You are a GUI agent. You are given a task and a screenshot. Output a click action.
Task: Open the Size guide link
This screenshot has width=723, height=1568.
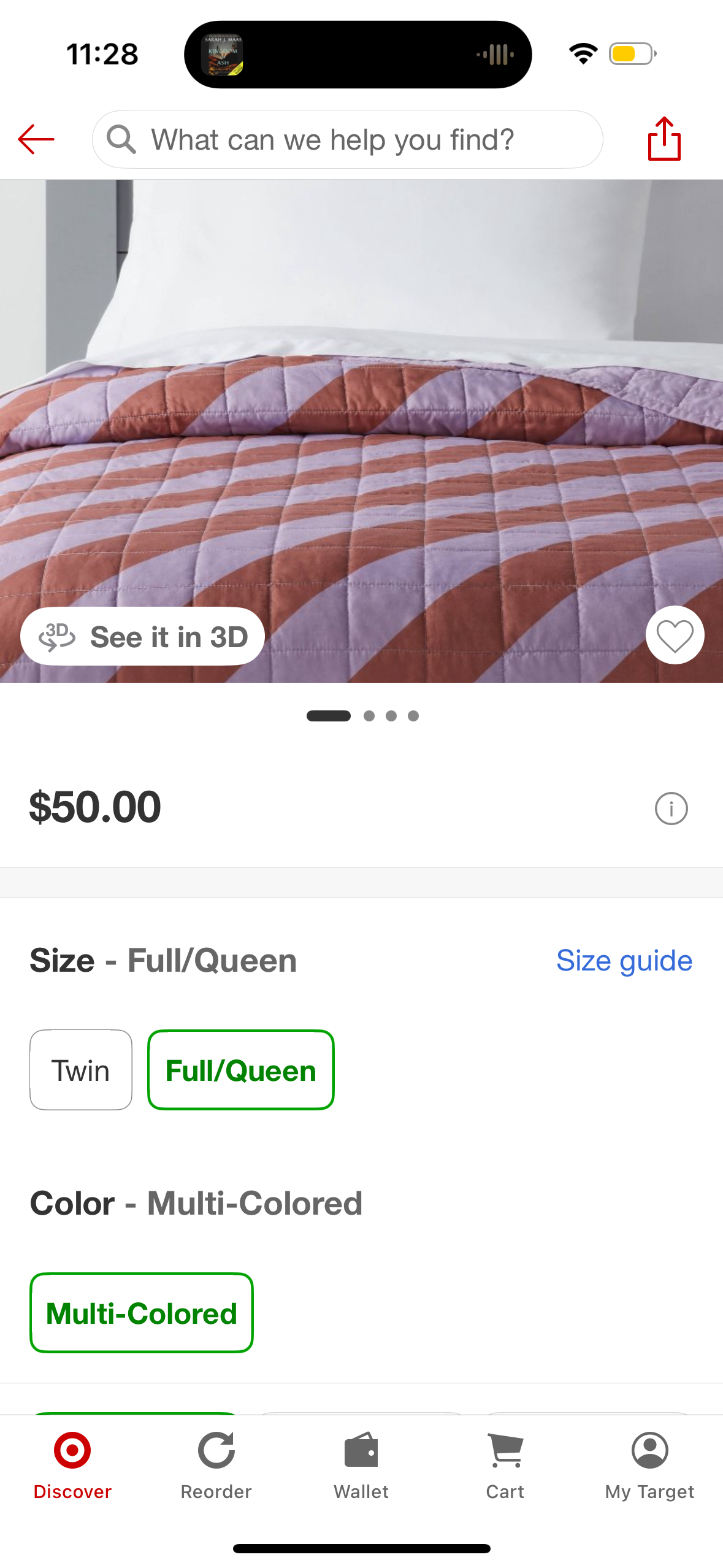624,961
